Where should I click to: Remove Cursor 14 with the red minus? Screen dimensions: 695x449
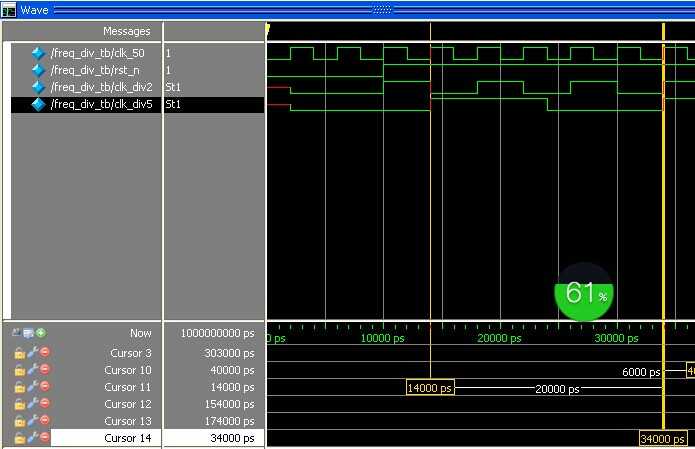44,437
